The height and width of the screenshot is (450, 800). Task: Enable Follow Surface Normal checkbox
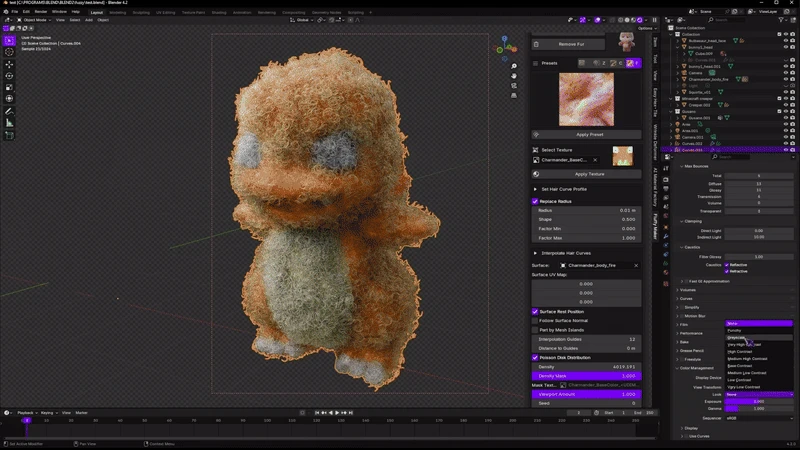click(535, 321)
